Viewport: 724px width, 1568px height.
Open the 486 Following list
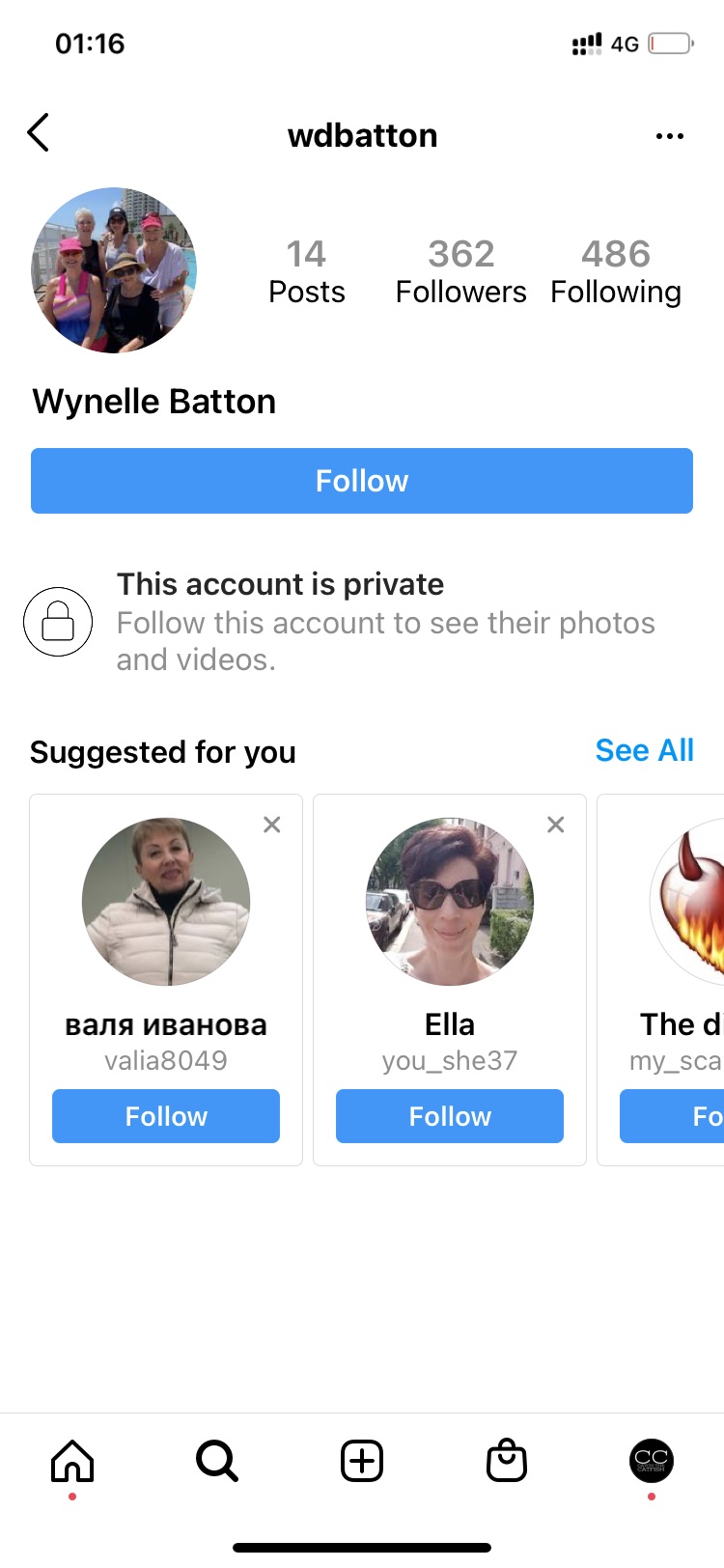click(616, 271)
